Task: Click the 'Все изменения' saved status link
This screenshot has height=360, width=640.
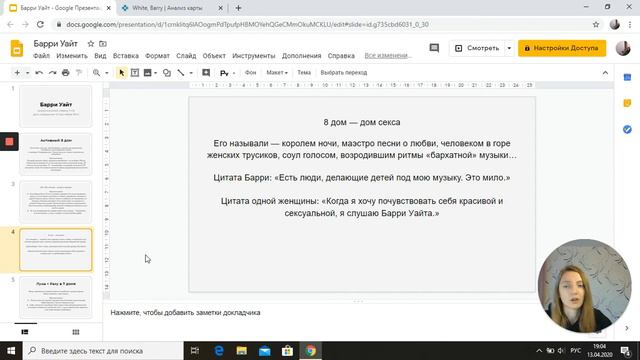Action: click(x=388, y=56)
